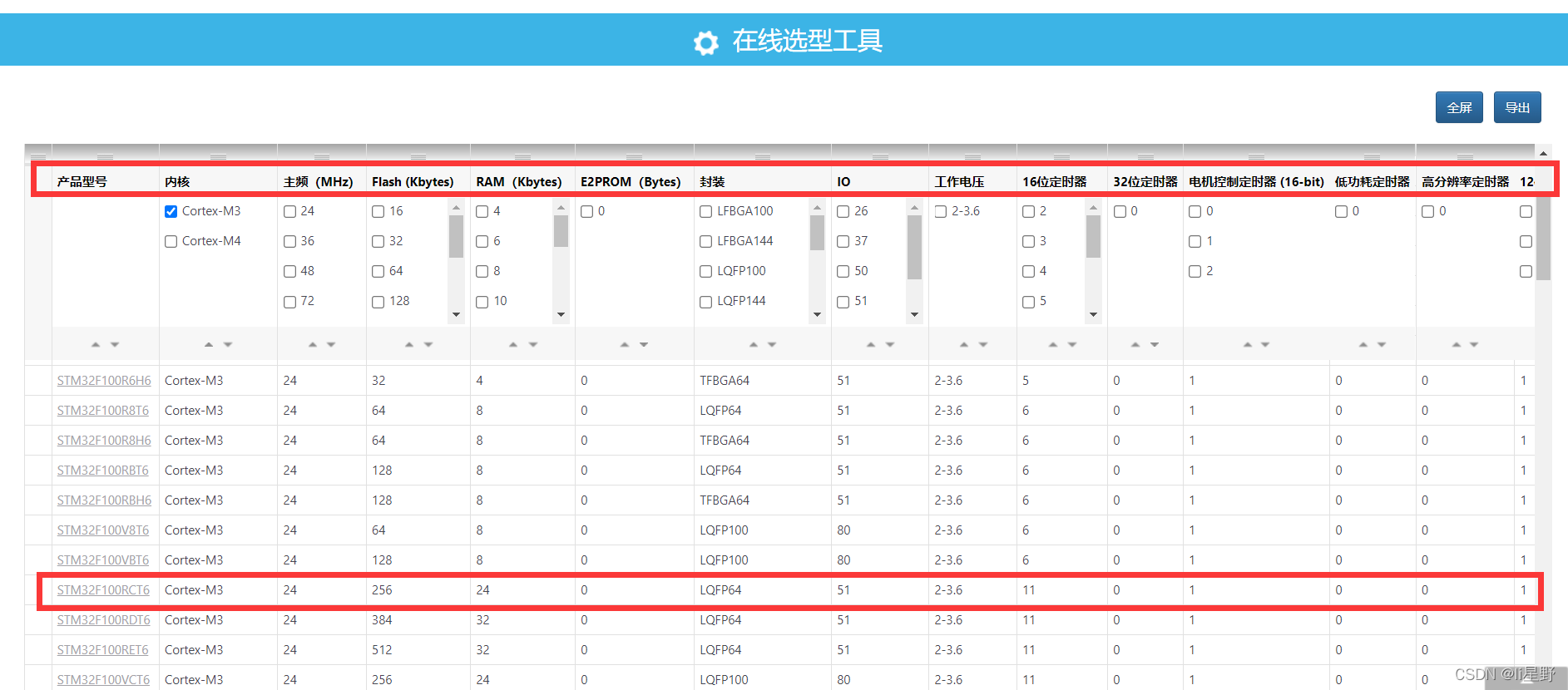
Task: Click the column drag handle above 封装
Action: [763, 157]
